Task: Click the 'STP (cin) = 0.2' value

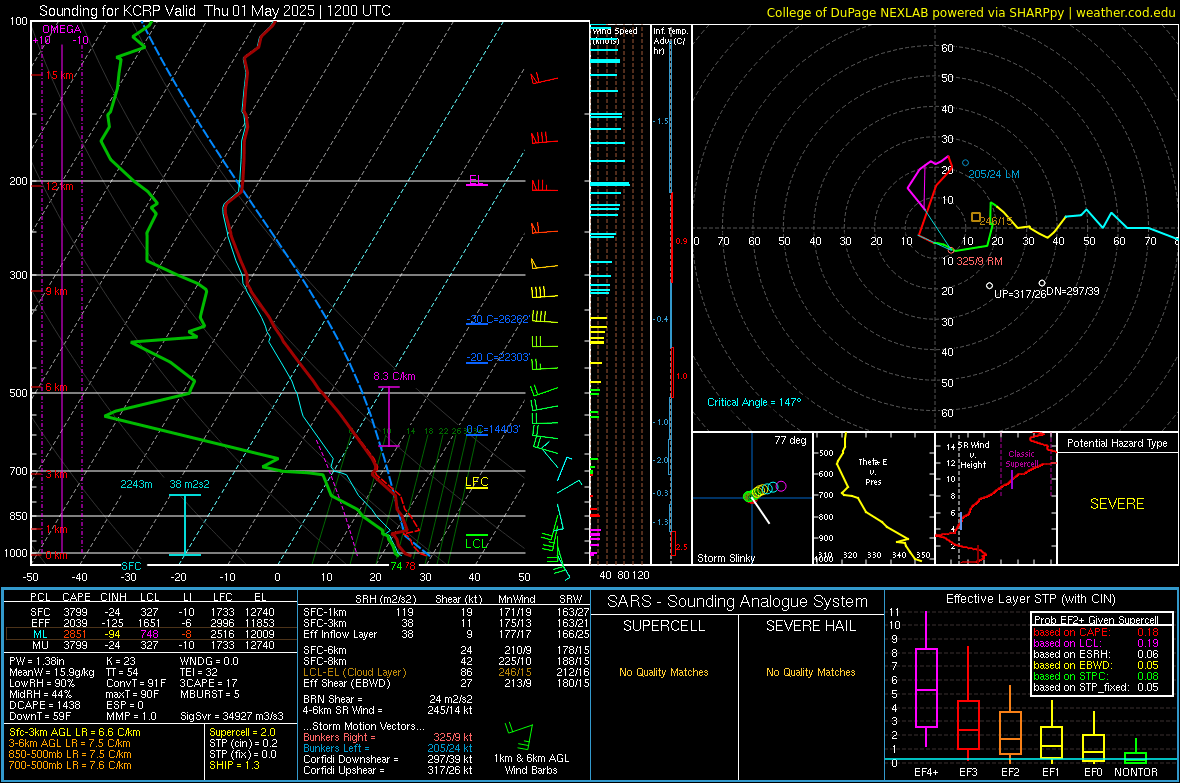Action: pos(243,744)
